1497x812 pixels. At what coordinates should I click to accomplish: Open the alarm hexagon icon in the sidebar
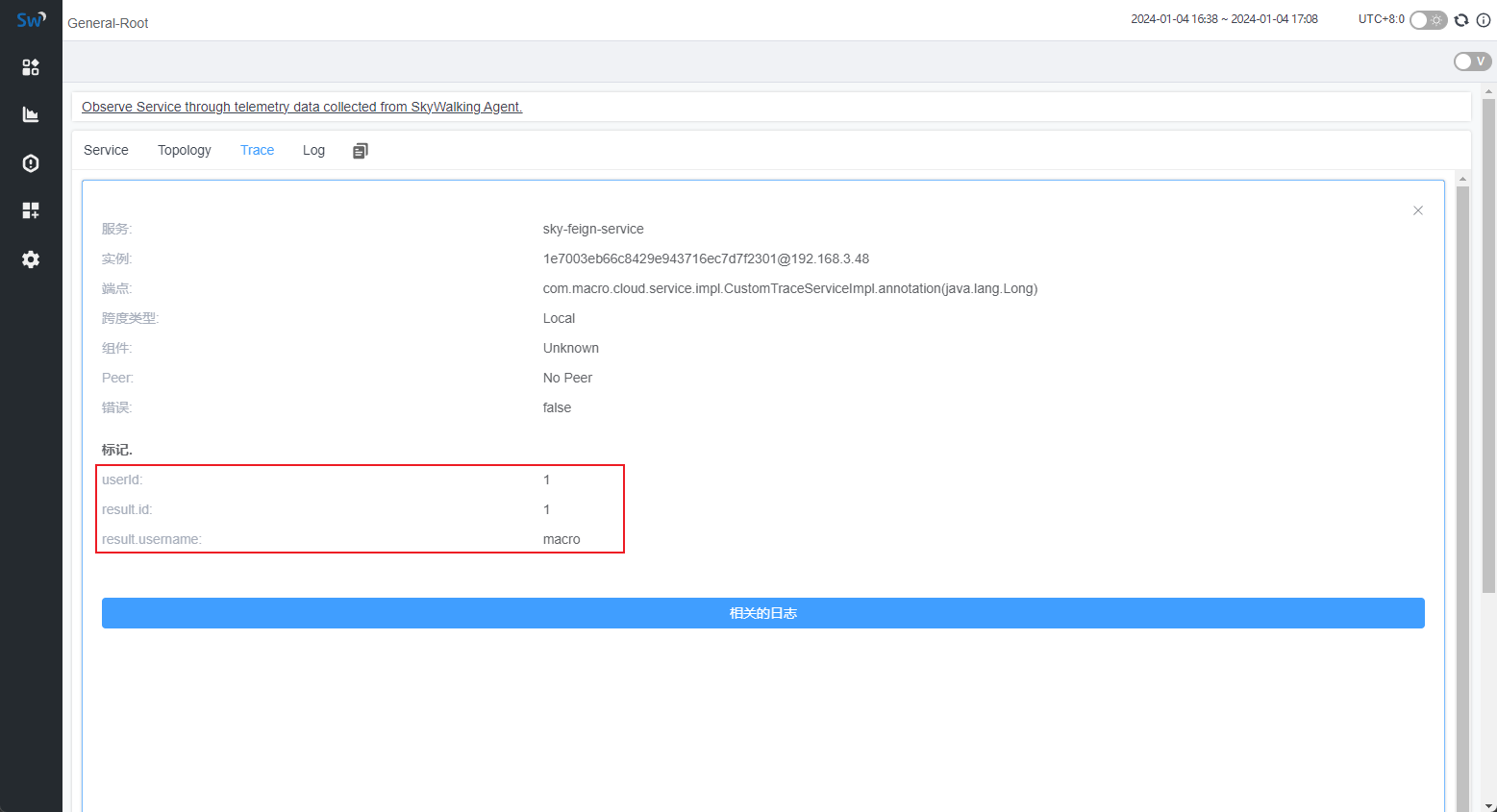click(31, 163)
